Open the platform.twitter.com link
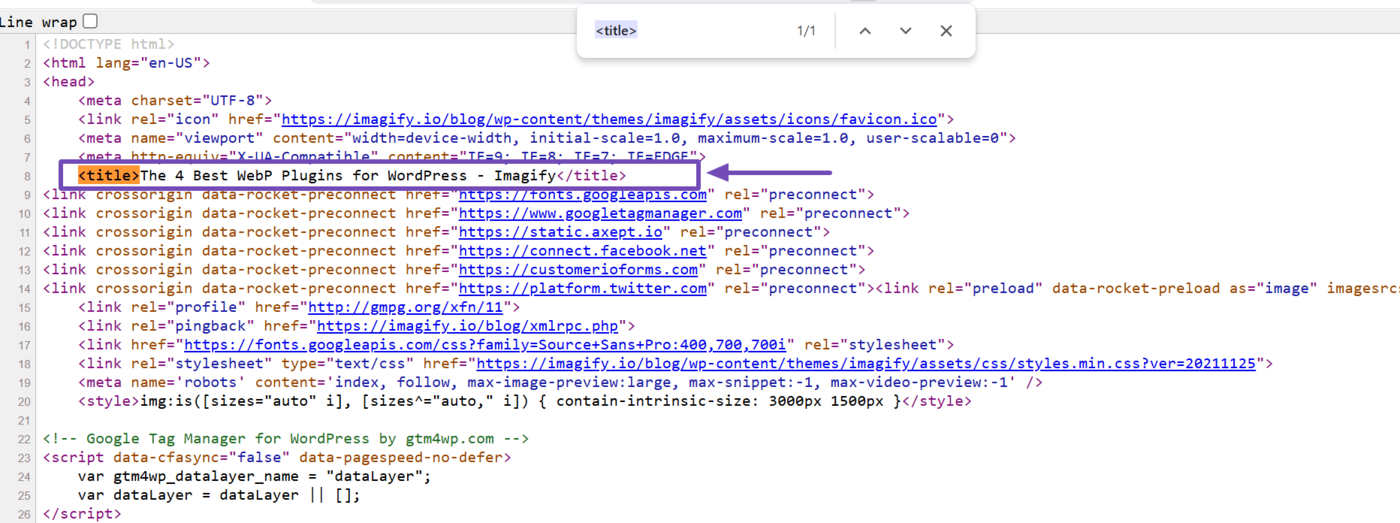Image resolution: width=1400 pixels, height=523 pixels. (582, 289)
